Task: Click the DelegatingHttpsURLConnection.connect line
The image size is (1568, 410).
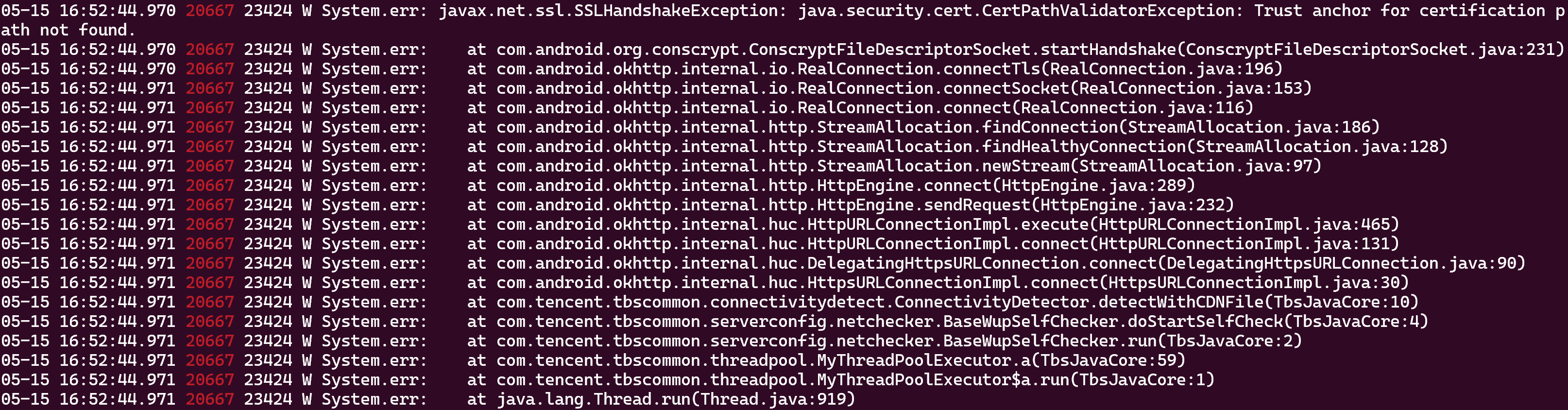Action: tap(763, 263)
